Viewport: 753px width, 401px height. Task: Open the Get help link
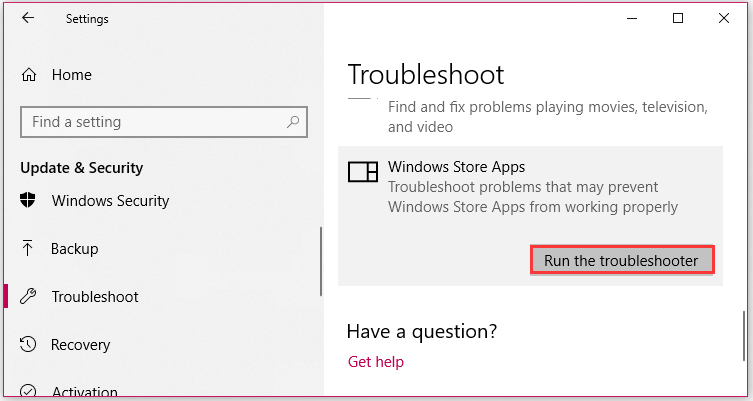tap(376, 362)
